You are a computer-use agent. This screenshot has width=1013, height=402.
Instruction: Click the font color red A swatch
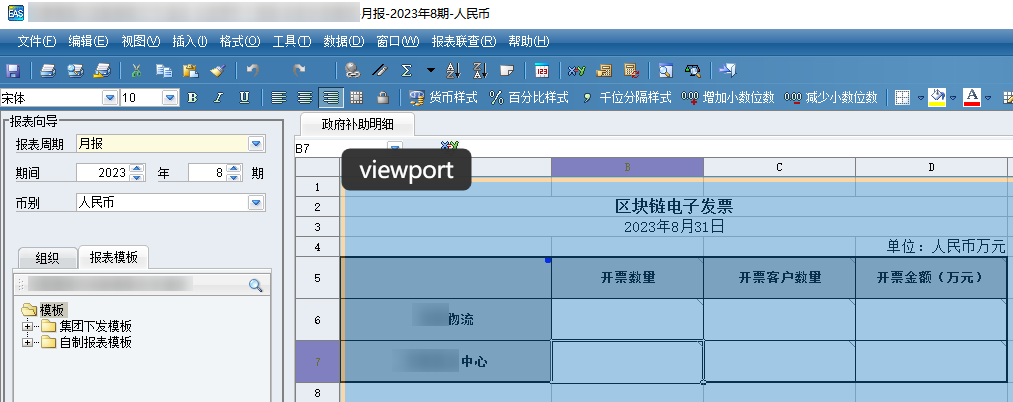click(970, 97)
